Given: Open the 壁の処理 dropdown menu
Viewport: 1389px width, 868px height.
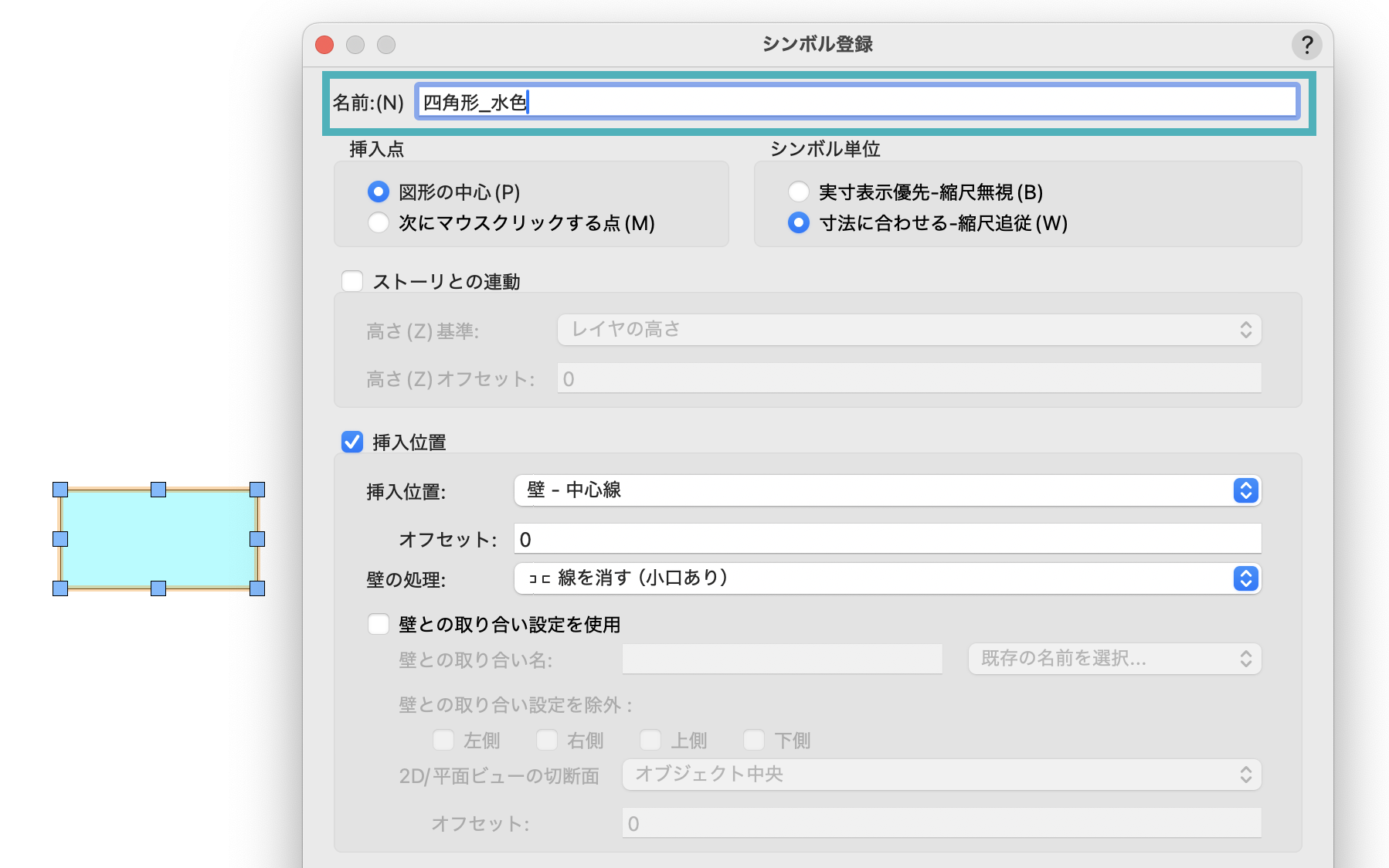Looking at the screenshot, I should tap(887, 578).
